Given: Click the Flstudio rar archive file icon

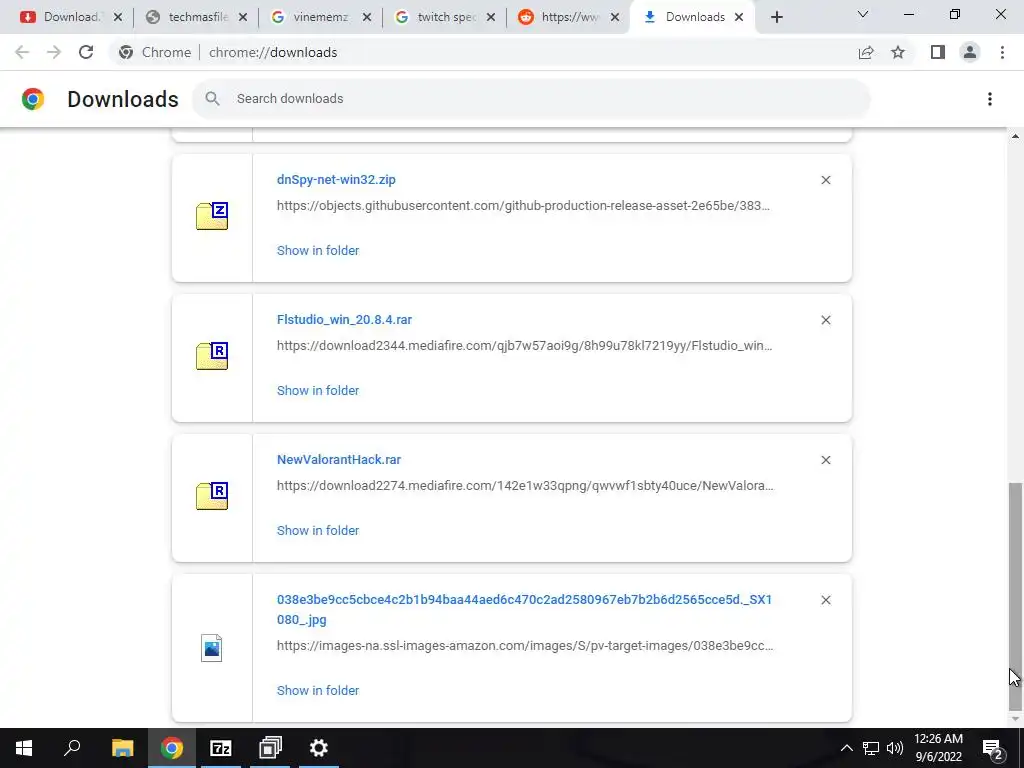Looking at the screenshot, I should pyautogui.click(x=212, y=356).
